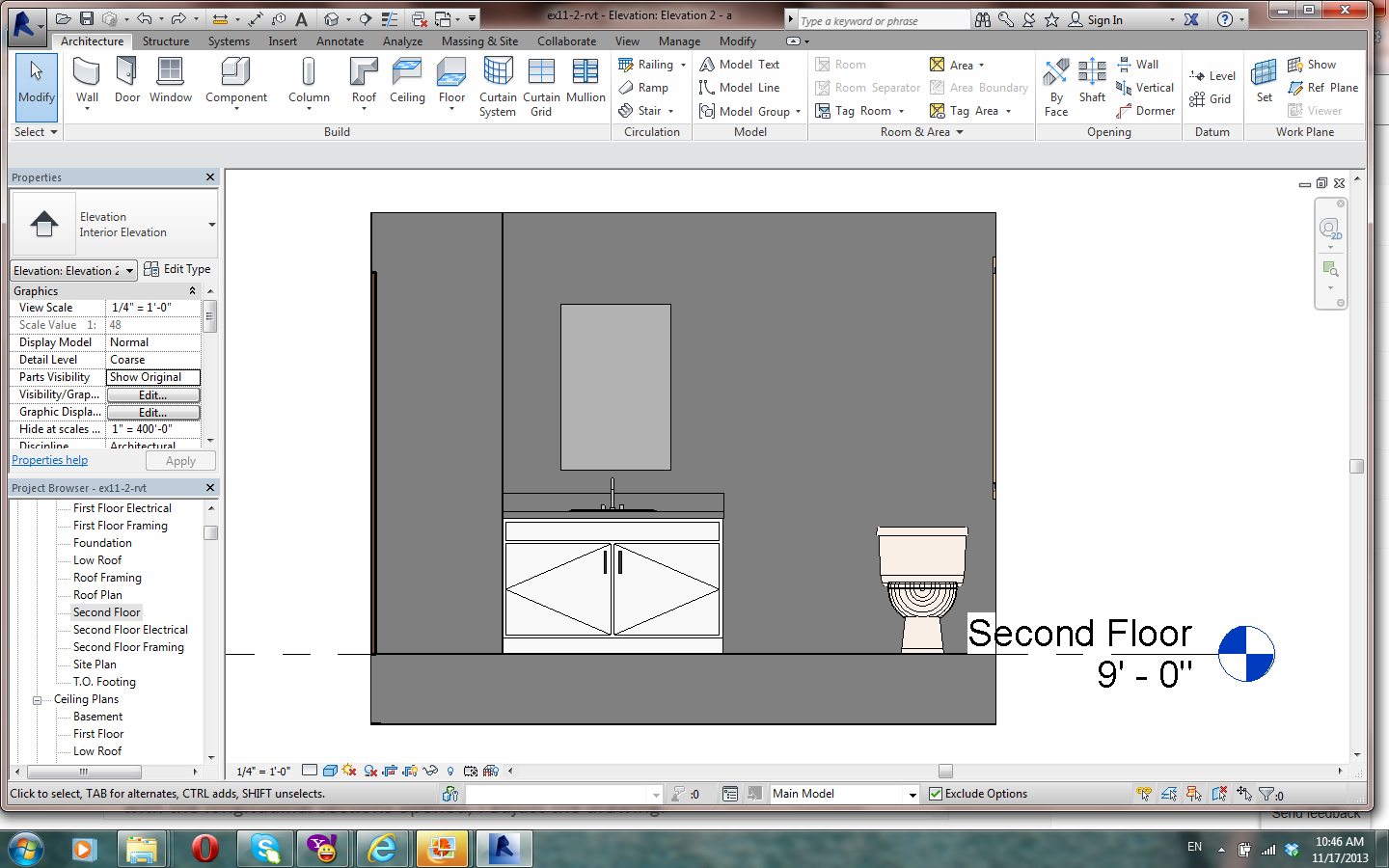Collapse the Graphics properties section
Screen dimensions: 1389x868
pos(192,290)
